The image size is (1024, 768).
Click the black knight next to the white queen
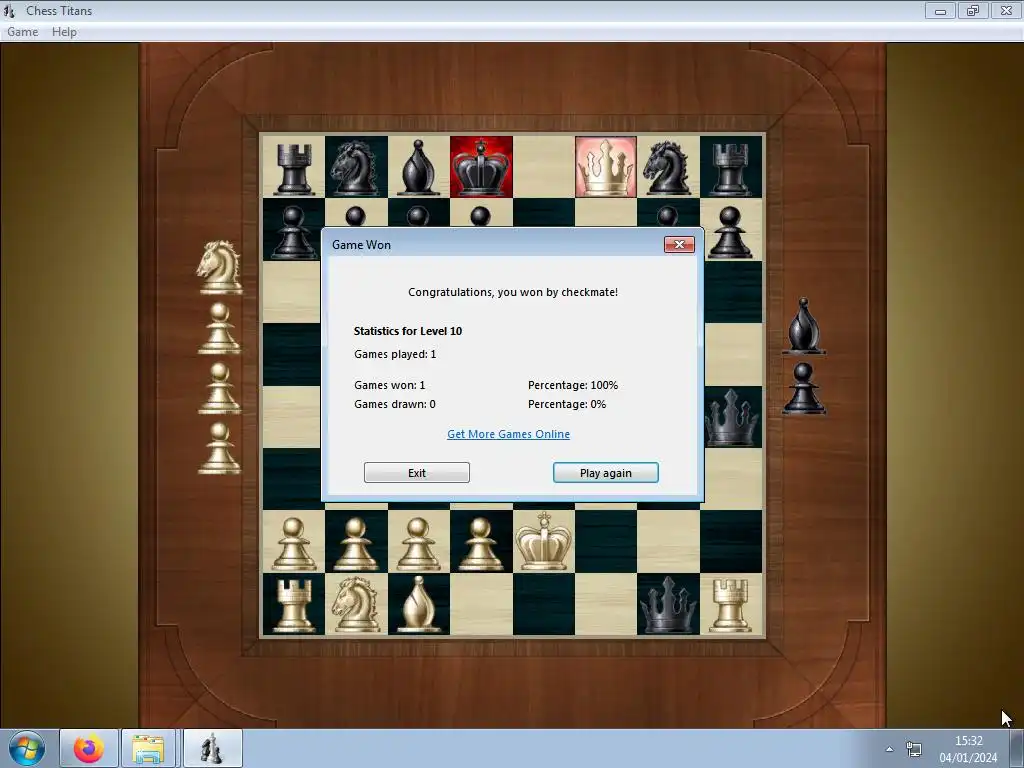667,168
